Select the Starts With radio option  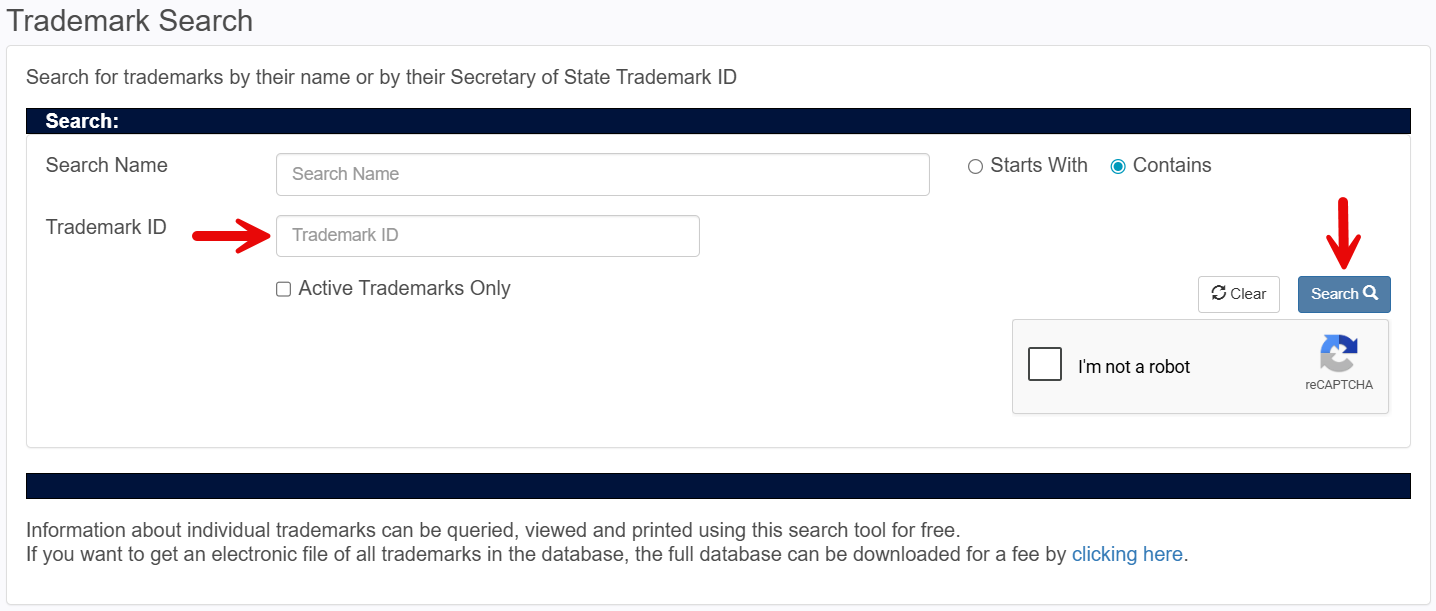pos(976,167)
